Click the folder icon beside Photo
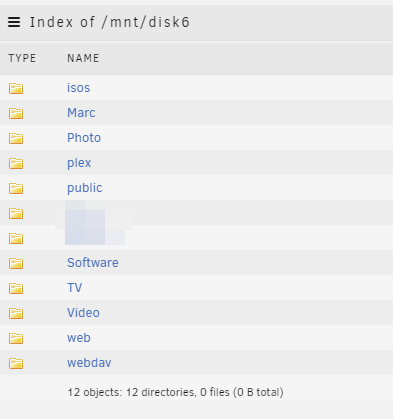 click(x=16, y=138)
